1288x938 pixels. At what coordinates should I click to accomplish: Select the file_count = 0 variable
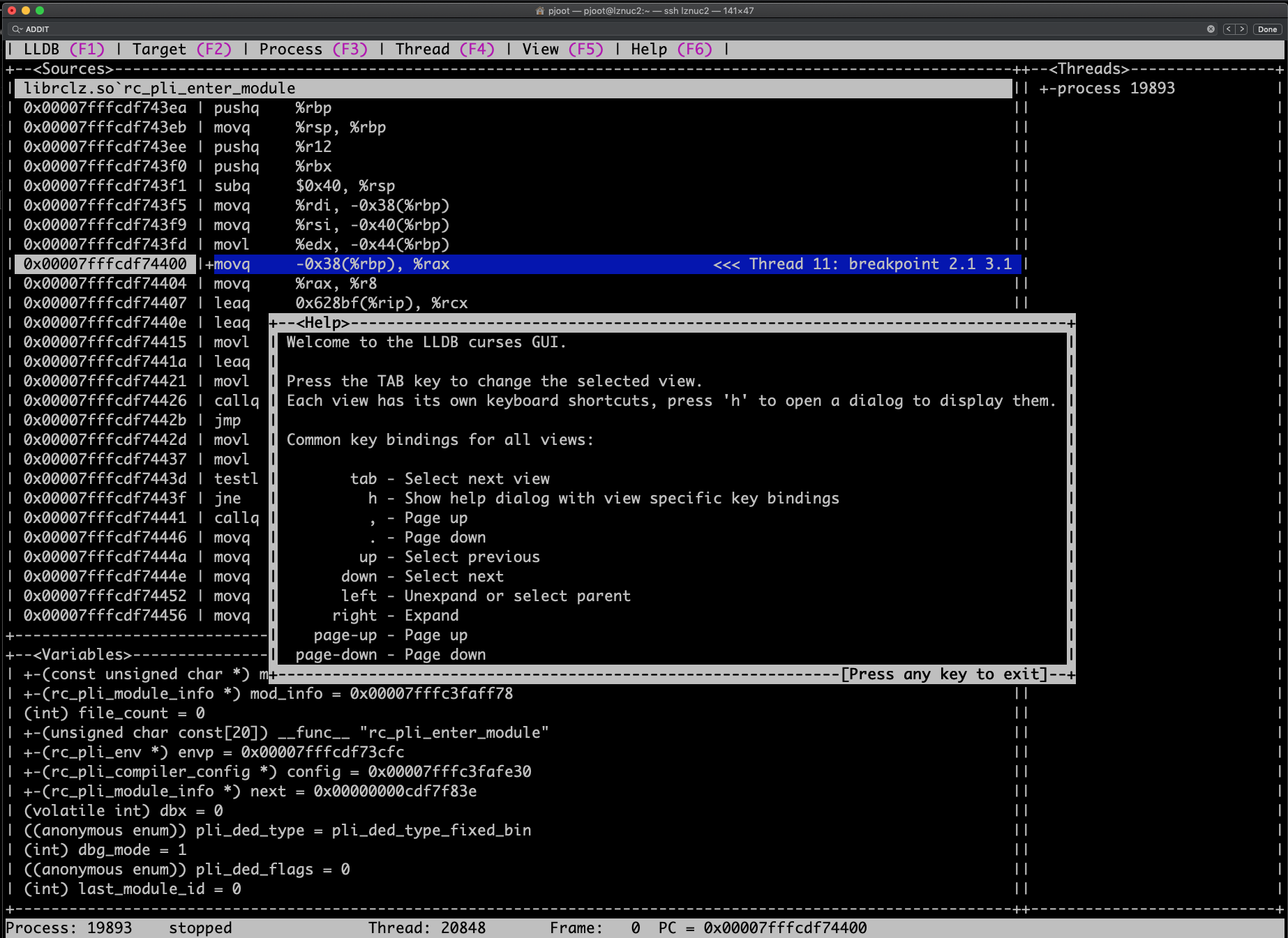point(114,713)
